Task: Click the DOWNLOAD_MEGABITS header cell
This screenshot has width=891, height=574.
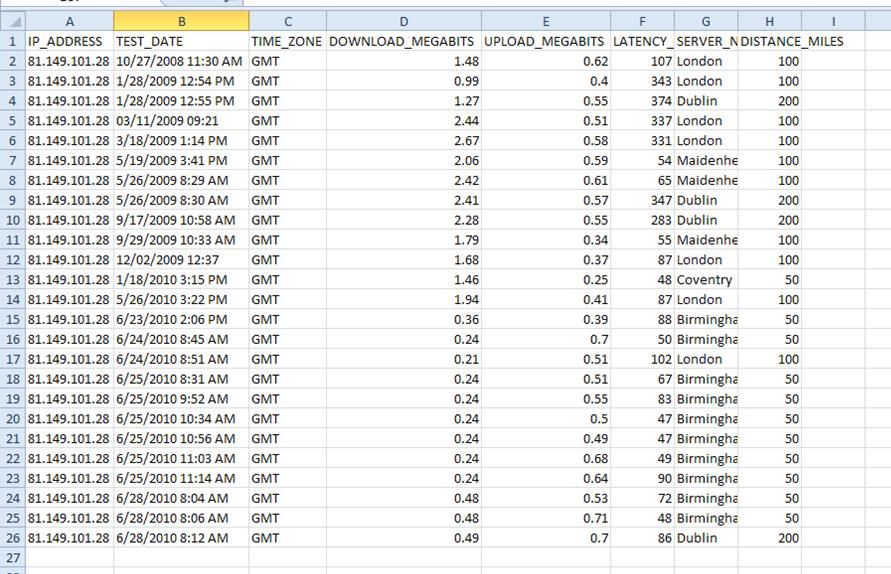Action: tap(403, 41)
